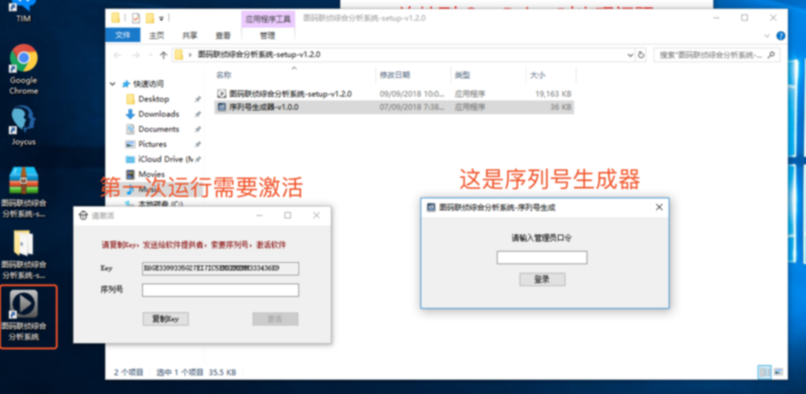Image resolution: width=806 pixels, height=394 pixels.
Task: Click Explorer's search box
Action: 717,55
